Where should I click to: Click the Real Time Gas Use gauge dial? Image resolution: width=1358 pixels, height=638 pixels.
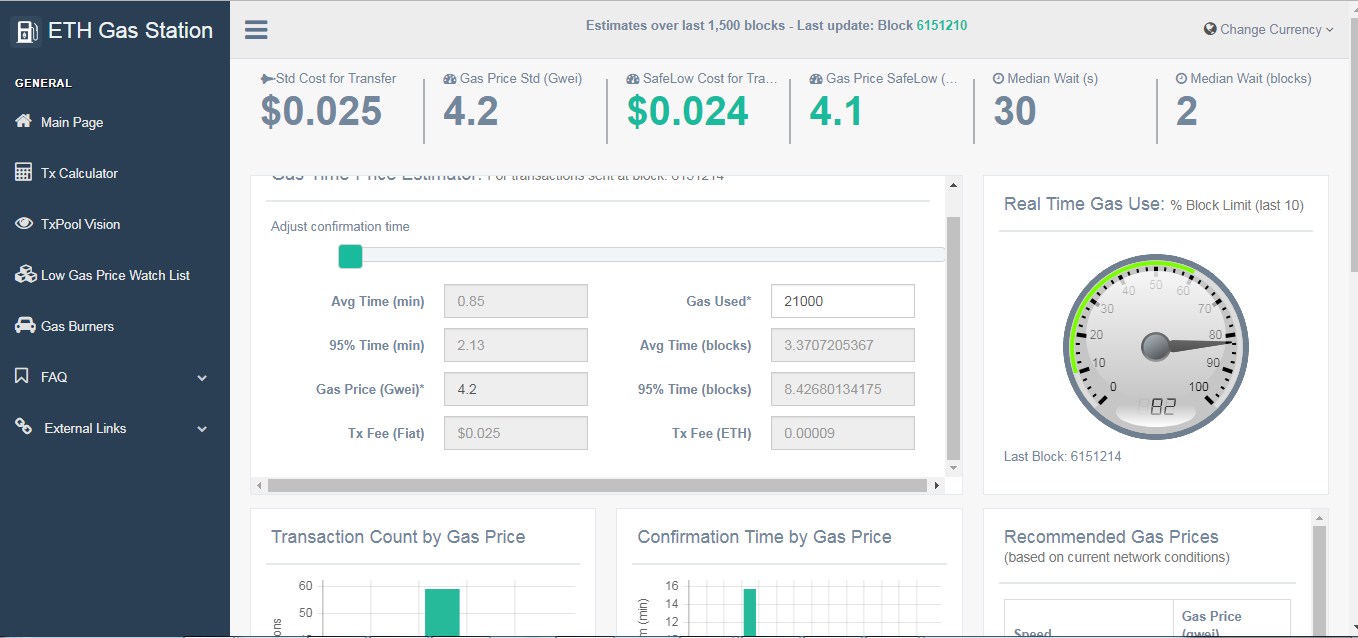1155,347
